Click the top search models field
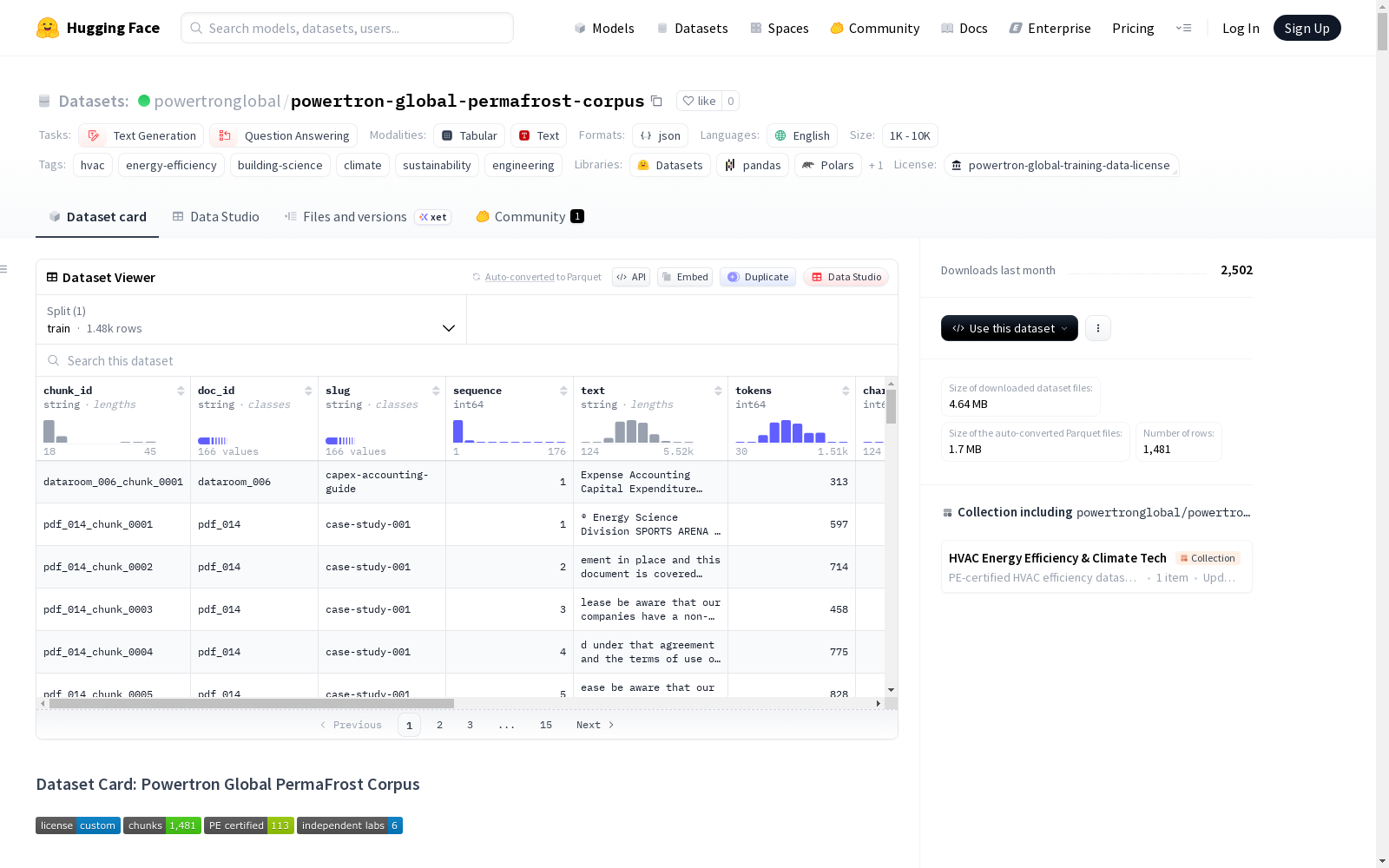This screenshot has width=1389, height=868. coord(347,28)
